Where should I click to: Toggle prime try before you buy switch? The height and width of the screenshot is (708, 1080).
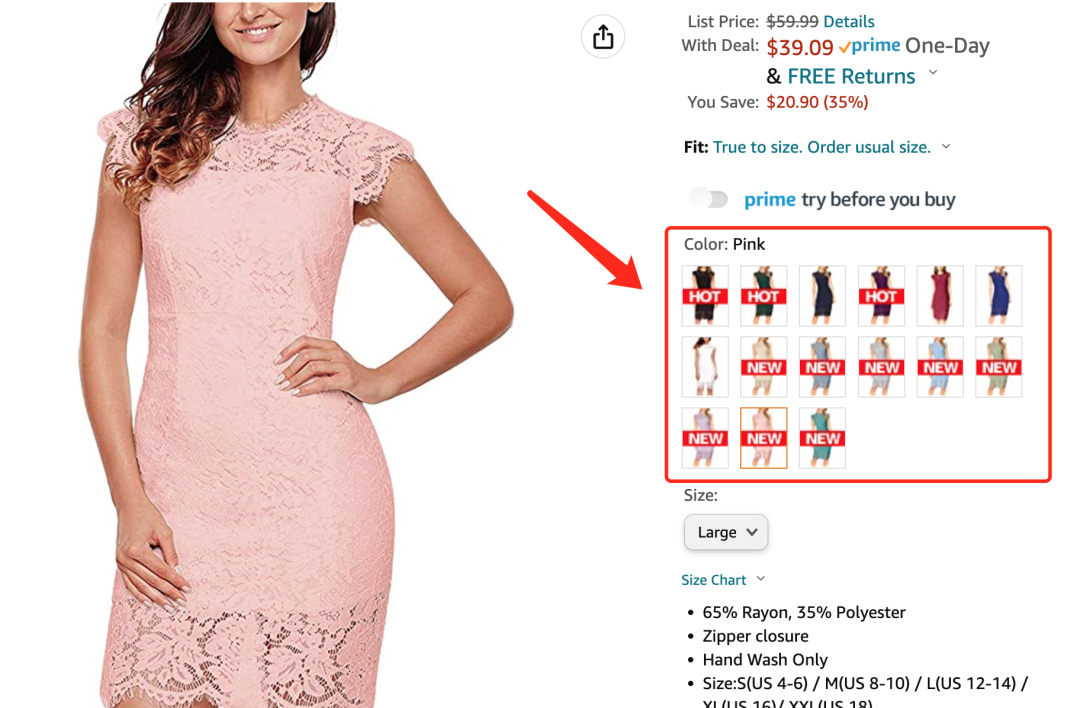[x=709, y=199]
